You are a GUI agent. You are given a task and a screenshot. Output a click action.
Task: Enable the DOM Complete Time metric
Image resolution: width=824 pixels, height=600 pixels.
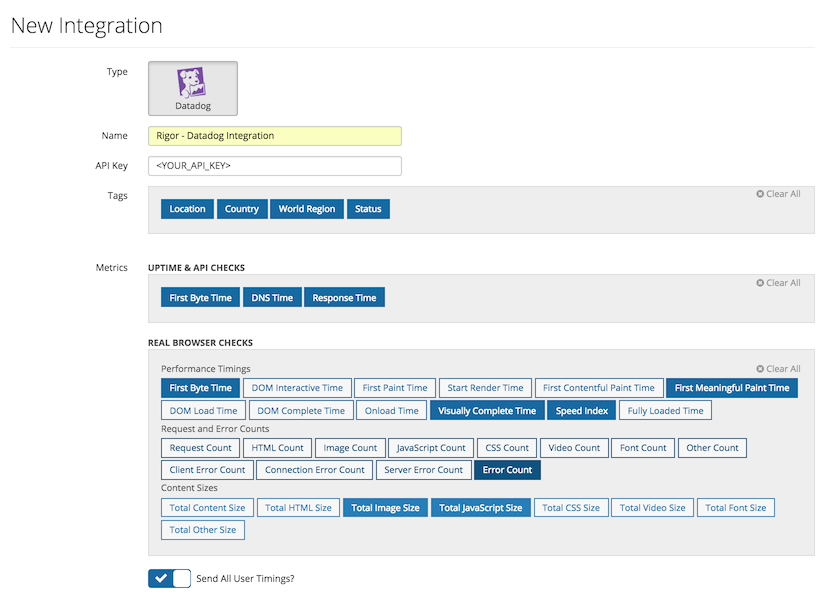(x=301, y=410)
